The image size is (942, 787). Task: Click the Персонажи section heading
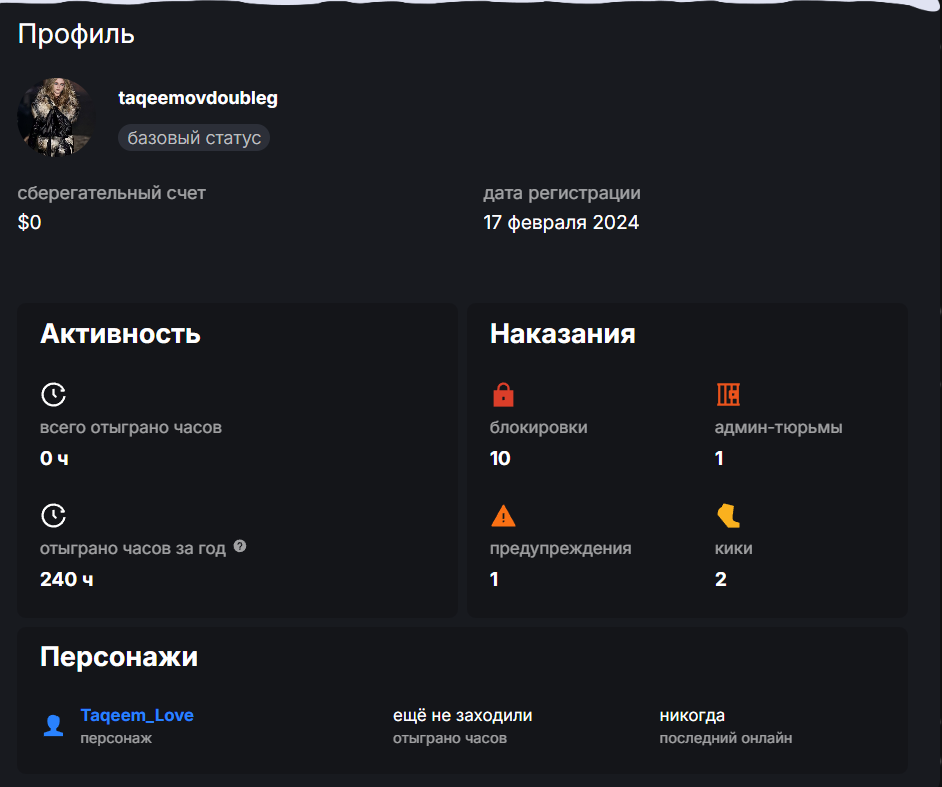point(119,657)
